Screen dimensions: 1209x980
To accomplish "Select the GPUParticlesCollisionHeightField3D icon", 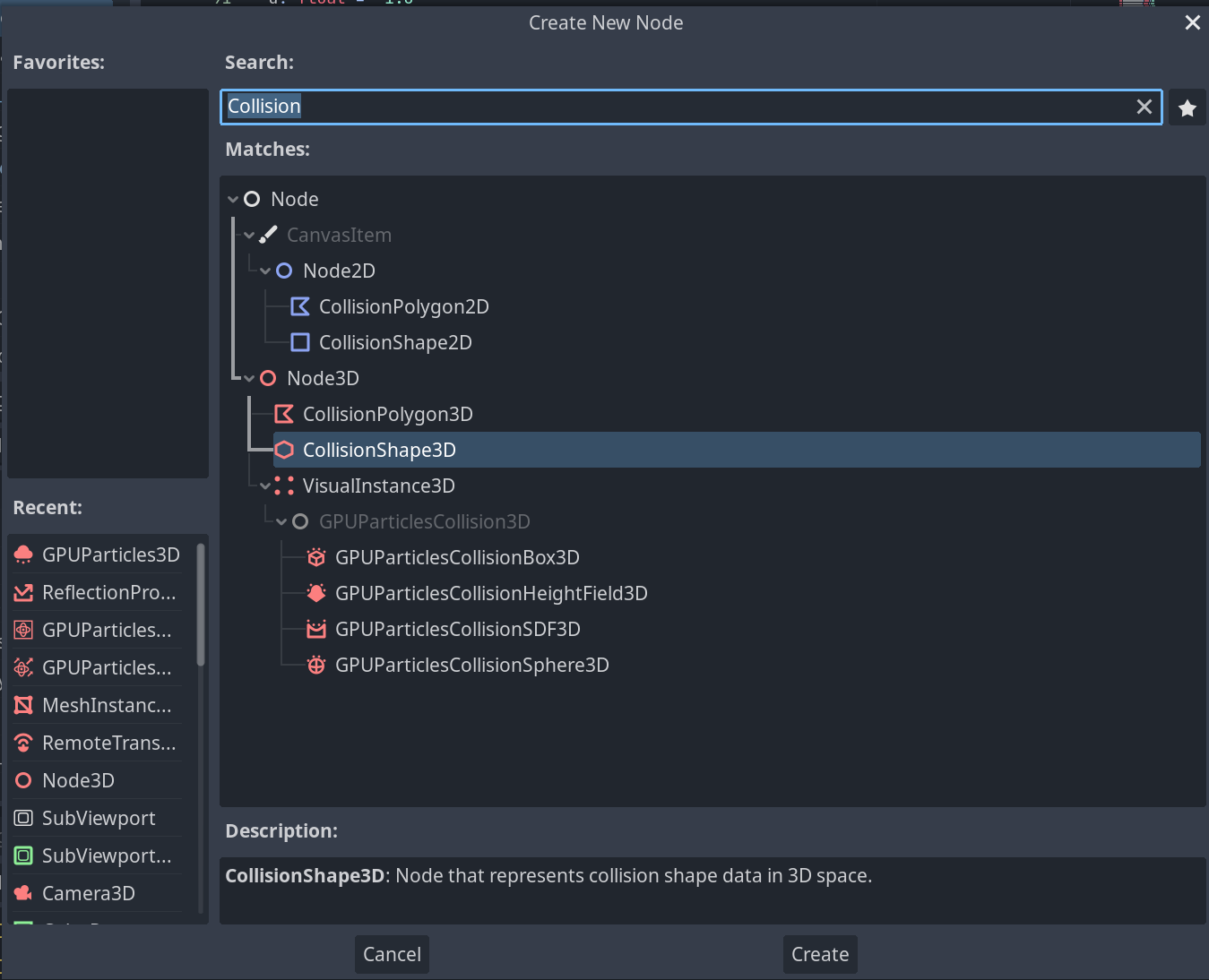I will coord(315,593).
